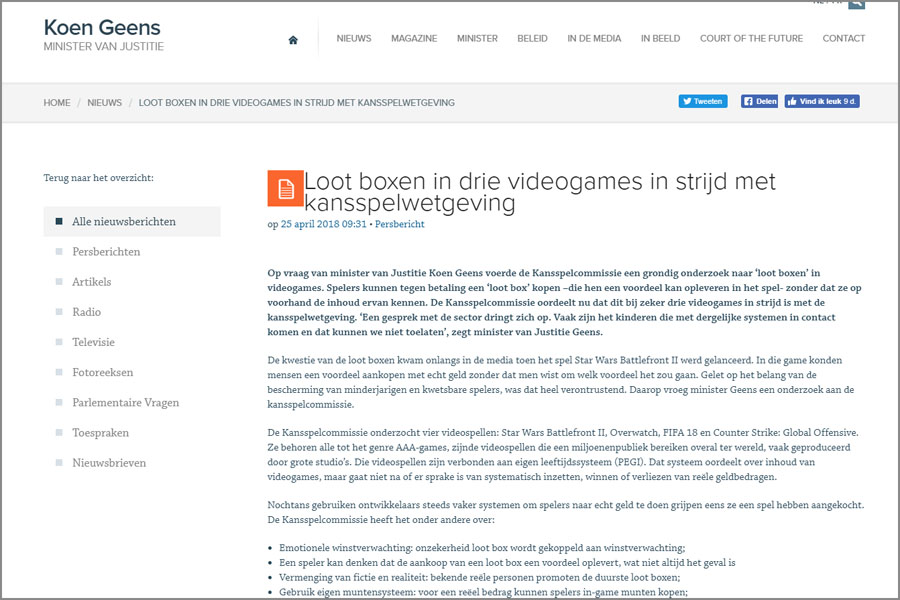Open the BELEID menu item
The width and height of the screenshot is (900, 600).
point(532,38)
